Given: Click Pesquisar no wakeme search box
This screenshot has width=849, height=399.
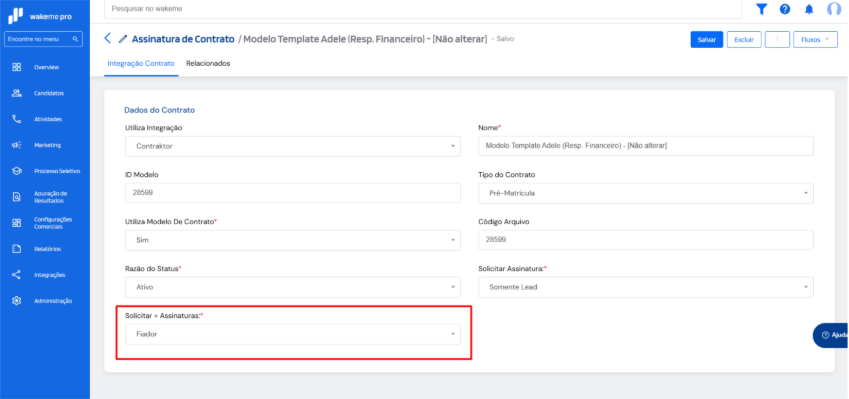Looking at the screenshot, I should click(x=423, y=9).
